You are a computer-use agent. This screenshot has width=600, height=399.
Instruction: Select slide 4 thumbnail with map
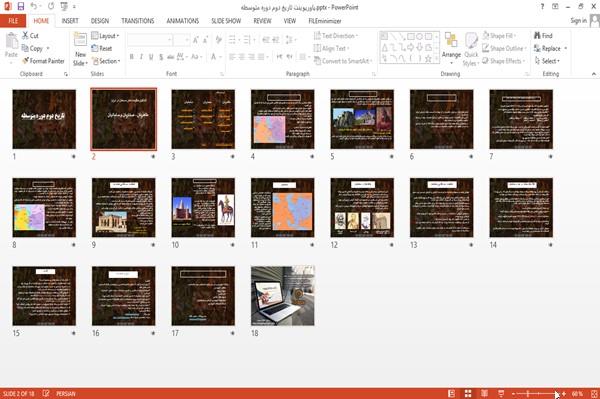point(282,119)
